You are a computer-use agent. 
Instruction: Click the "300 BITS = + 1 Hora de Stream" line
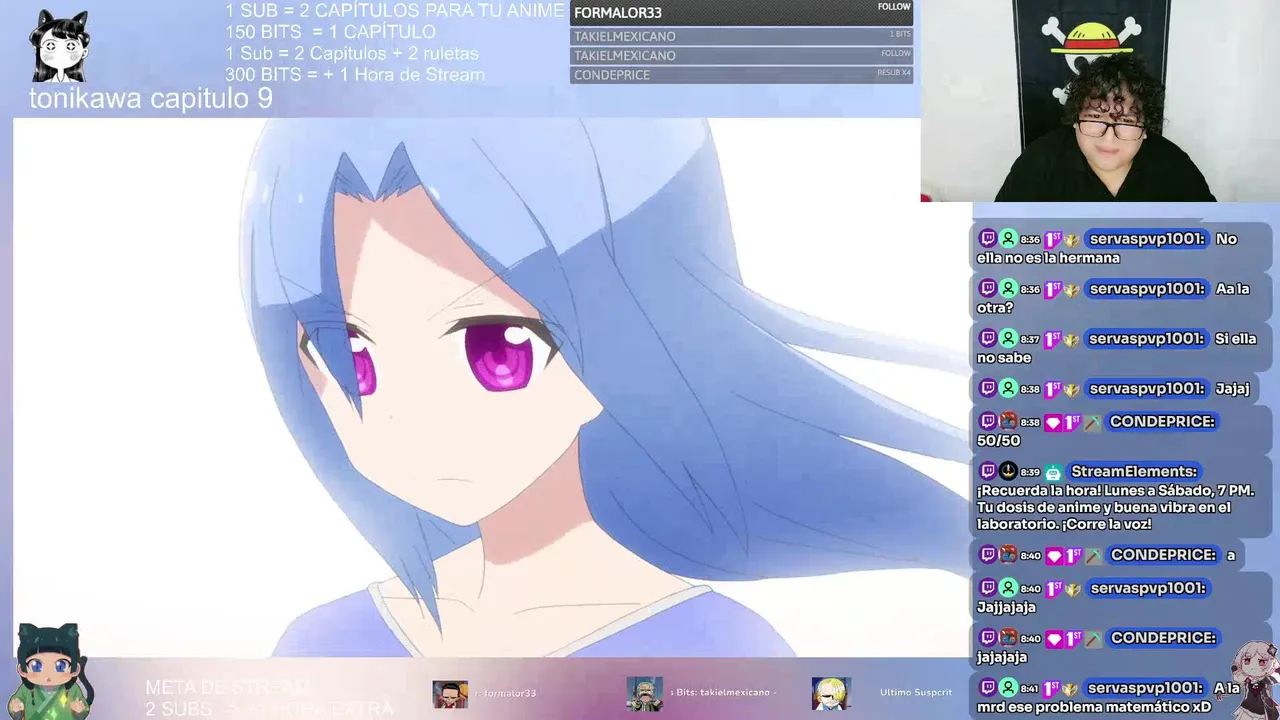click(x=355, y=74)
